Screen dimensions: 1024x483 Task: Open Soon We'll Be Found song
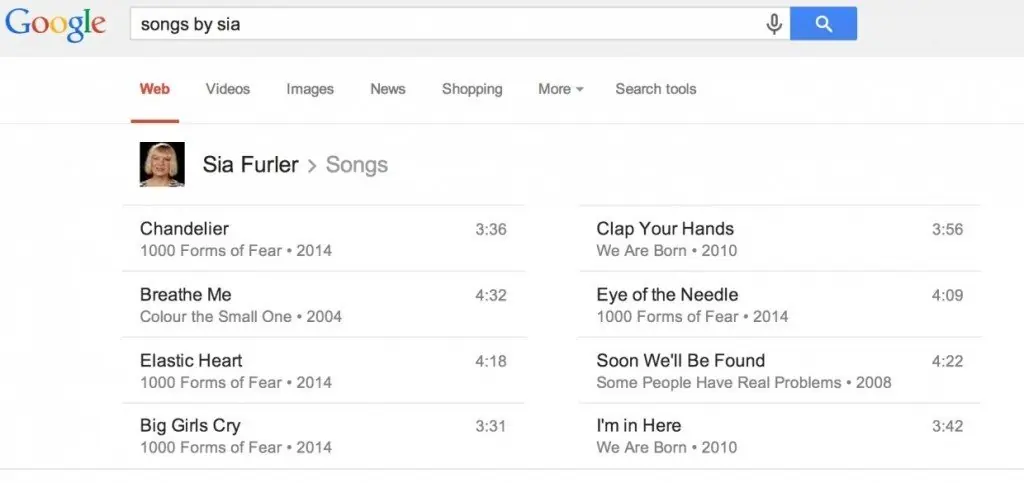(681, 361)
